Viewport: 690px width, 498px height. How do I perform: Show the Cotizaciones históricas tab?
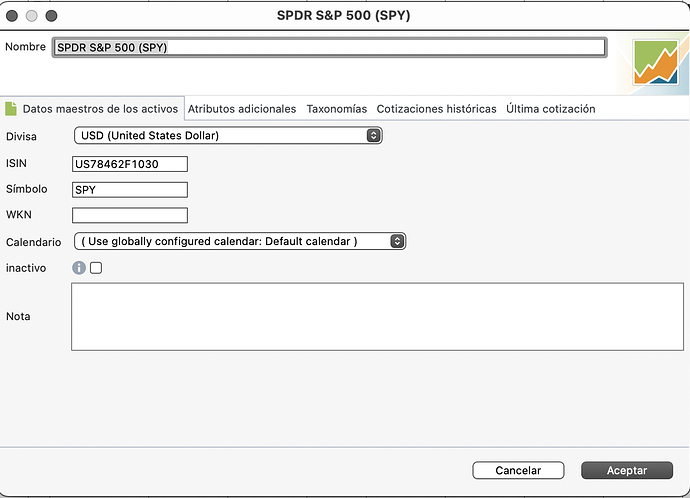pyautogui.click(x=436, y=109)
